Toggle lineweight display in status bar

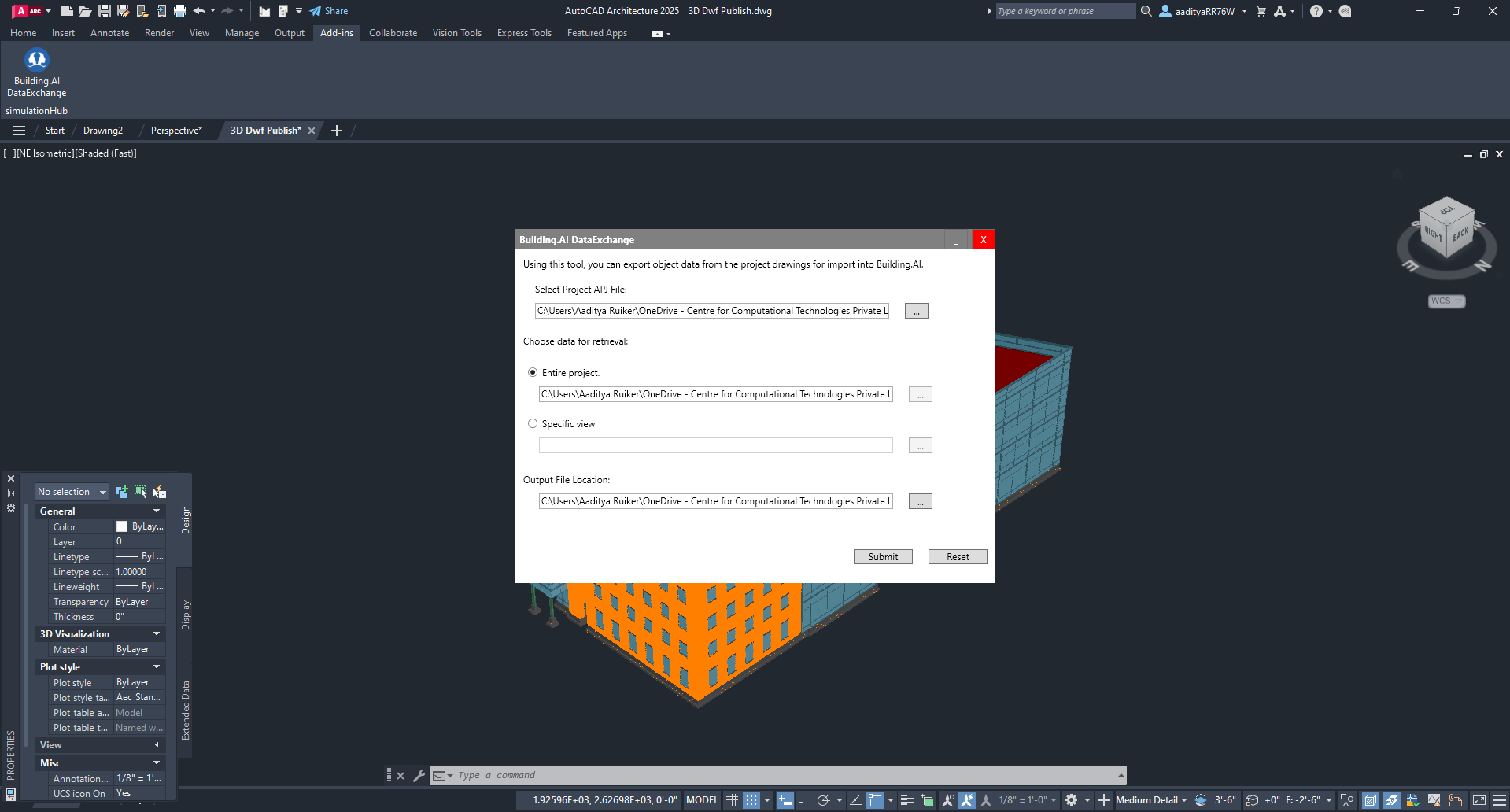pos(907,800)
